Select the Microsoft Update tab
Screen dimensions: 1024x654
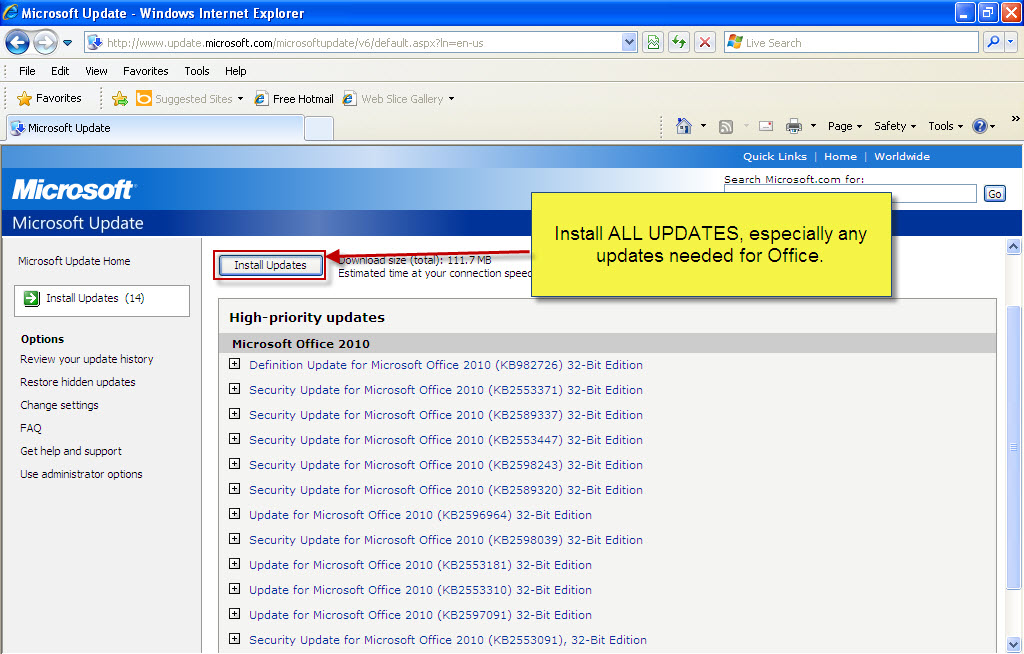click(155, 128)
